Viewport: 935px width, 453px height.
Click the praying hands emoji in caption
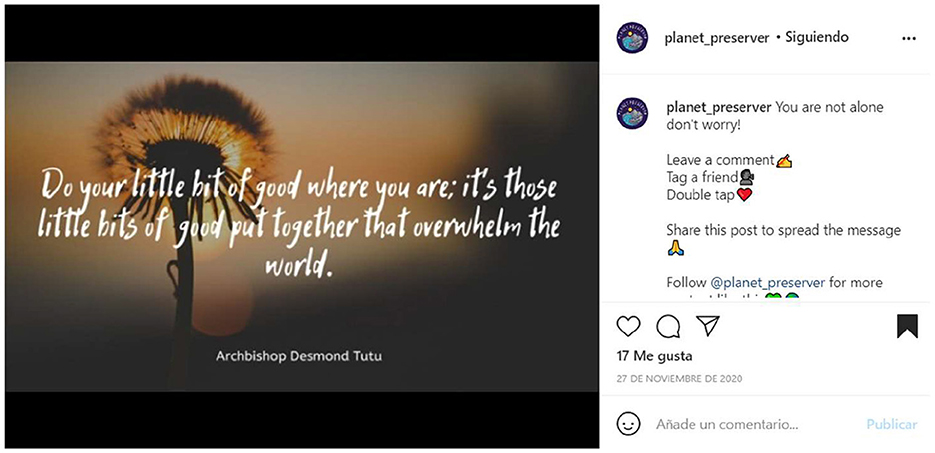pos(675,249)
